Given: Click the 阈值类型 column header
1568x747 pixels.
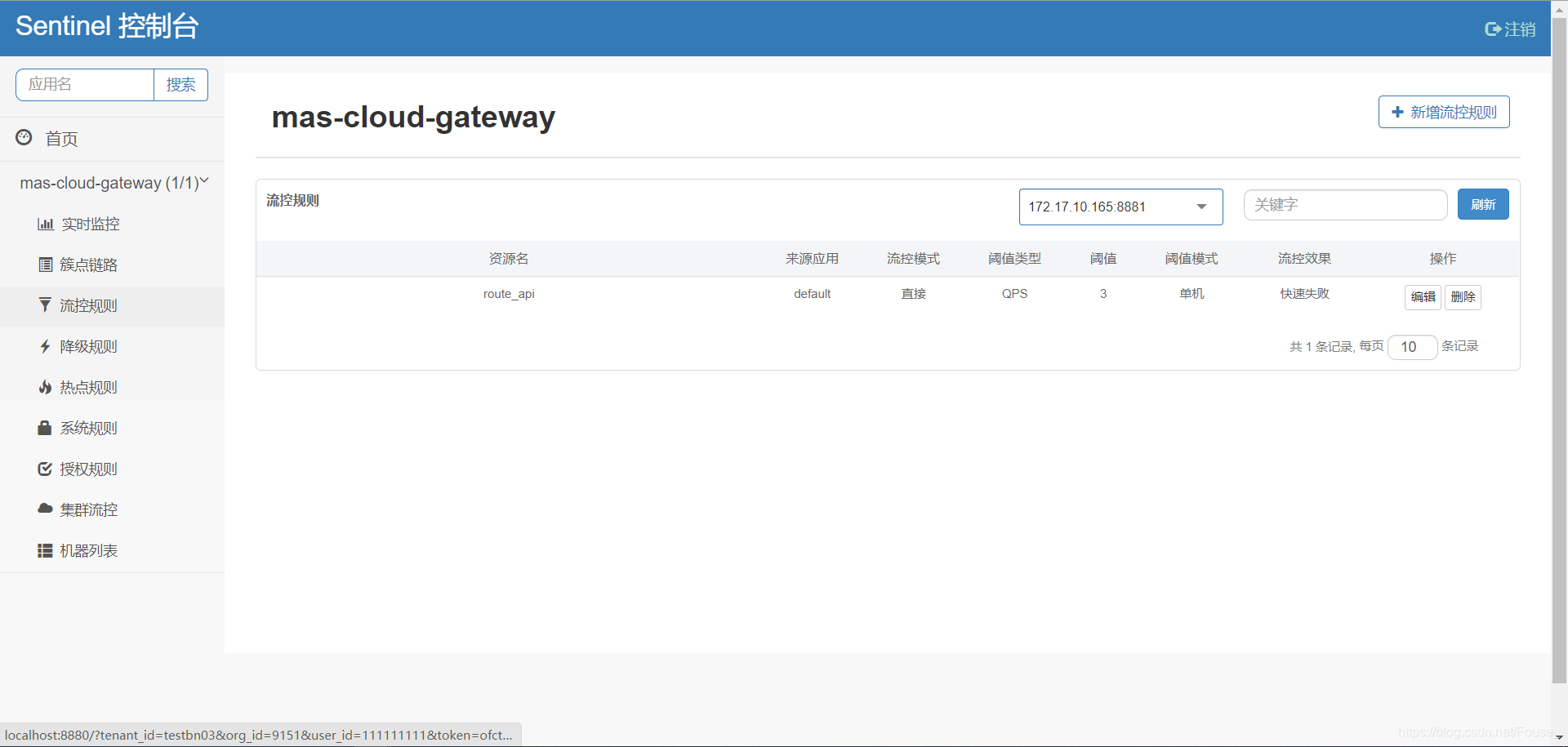Looking at the screenshot, I should pyautogui.click(x=1014, y=259).
